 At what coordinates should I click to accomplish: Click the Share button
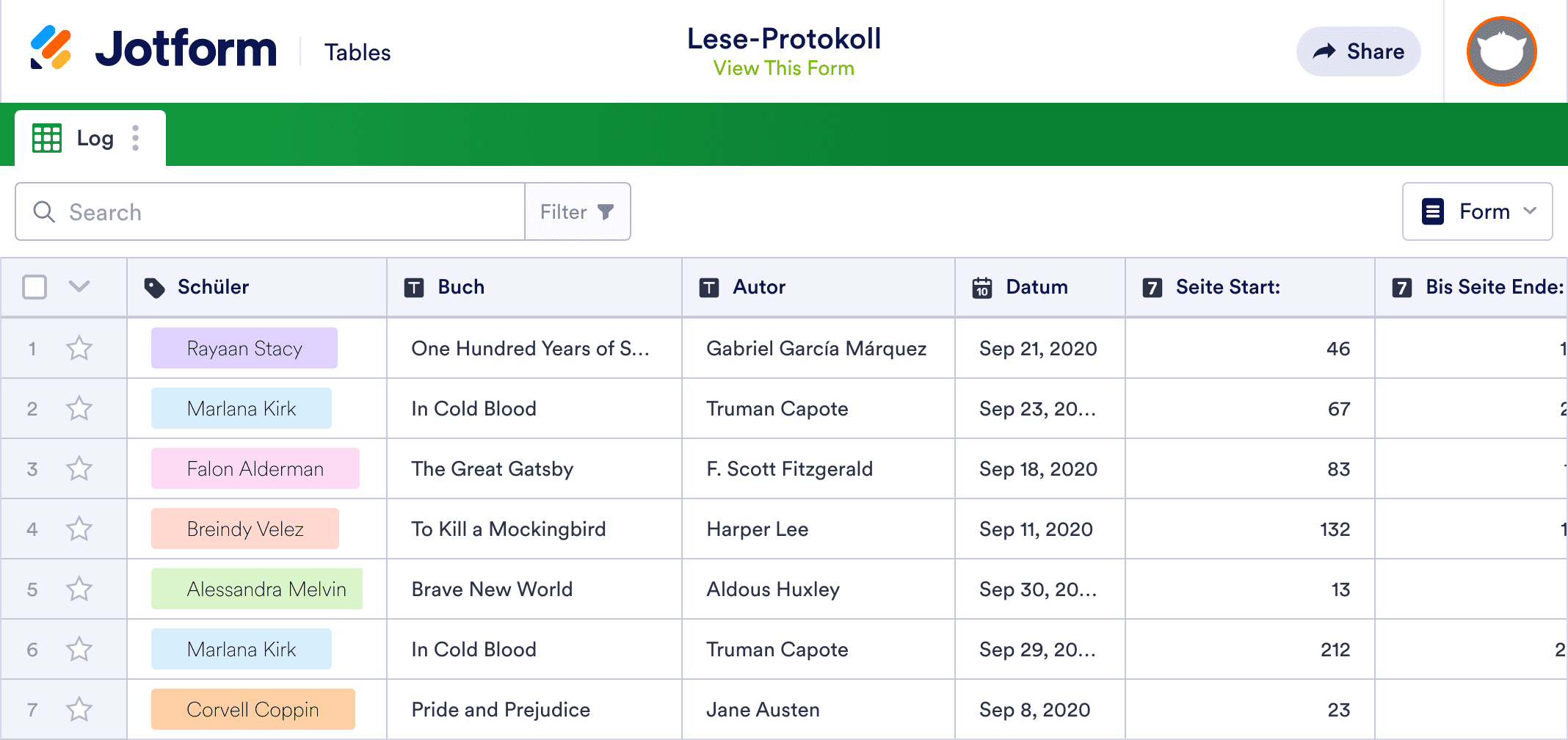click(1358, 51)
